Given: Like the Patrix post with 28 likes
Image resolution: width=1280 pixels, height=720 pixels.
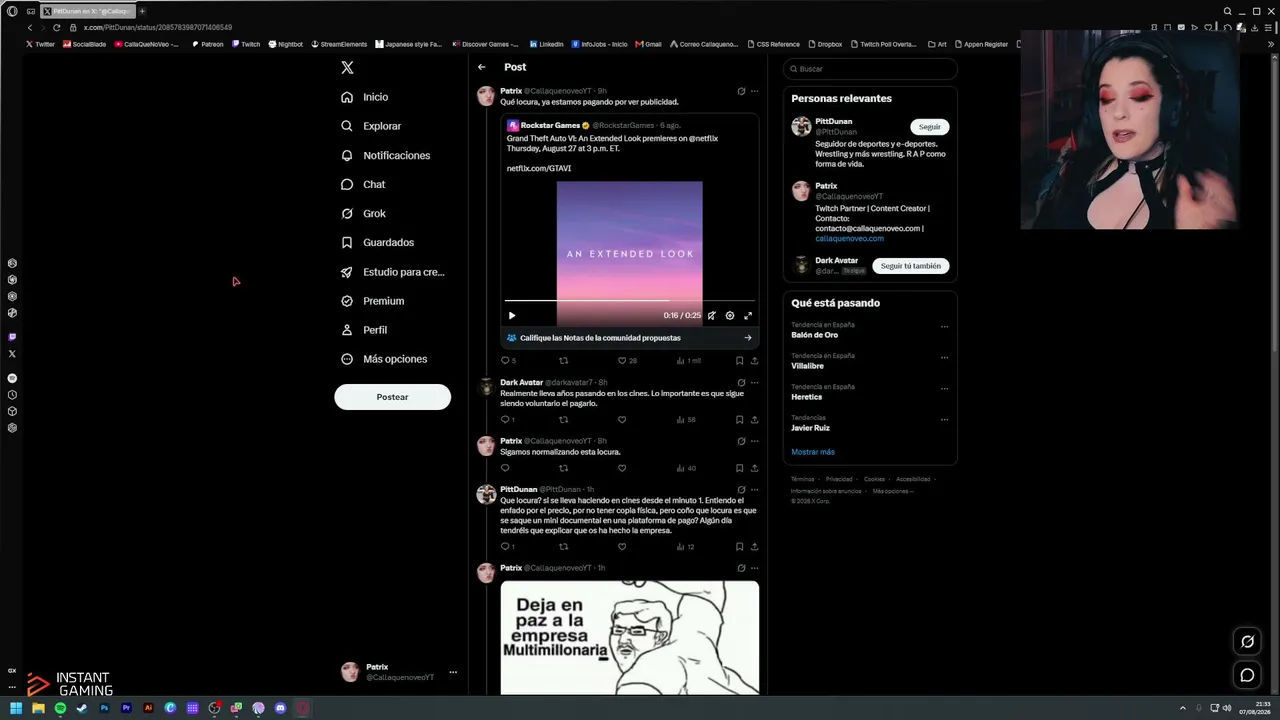Looking at the screenshot, I should (627, 360).
